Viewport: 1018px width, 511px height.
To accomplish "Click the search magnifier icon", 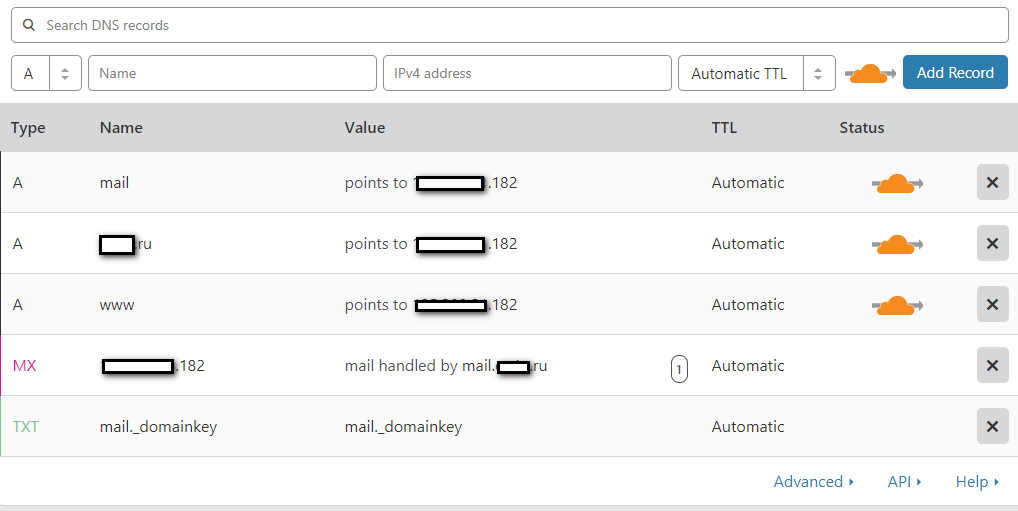I will [x=29, y=25].
